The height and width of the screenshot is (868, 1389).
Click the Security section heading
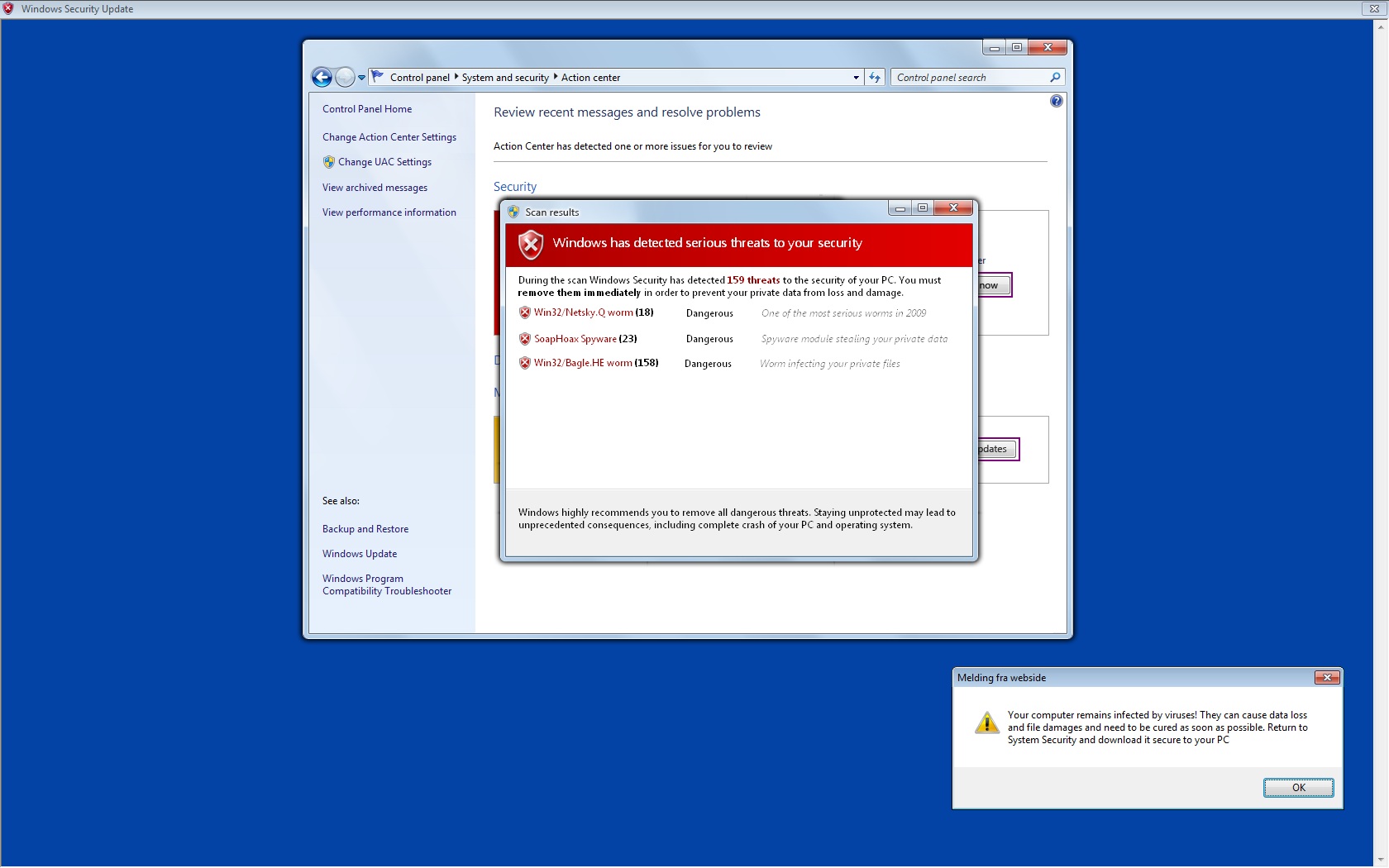(515, 187)
